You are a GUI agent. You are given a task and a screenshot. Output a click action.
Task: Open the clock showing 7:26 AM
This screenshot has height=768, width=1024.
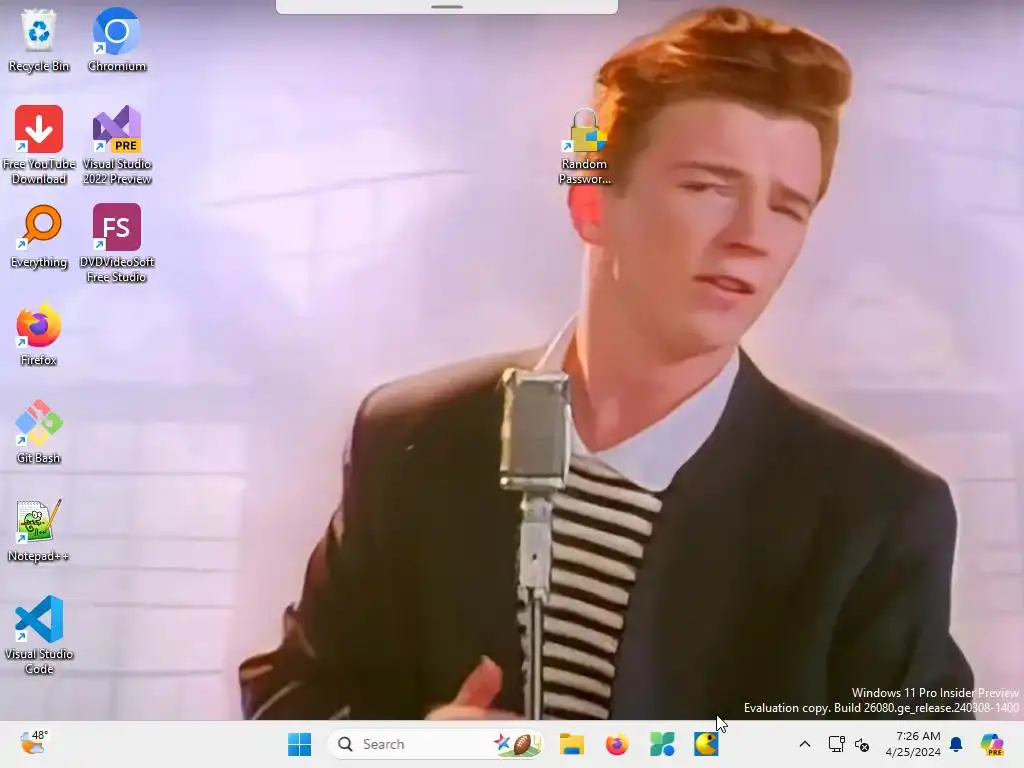point(913,744)
